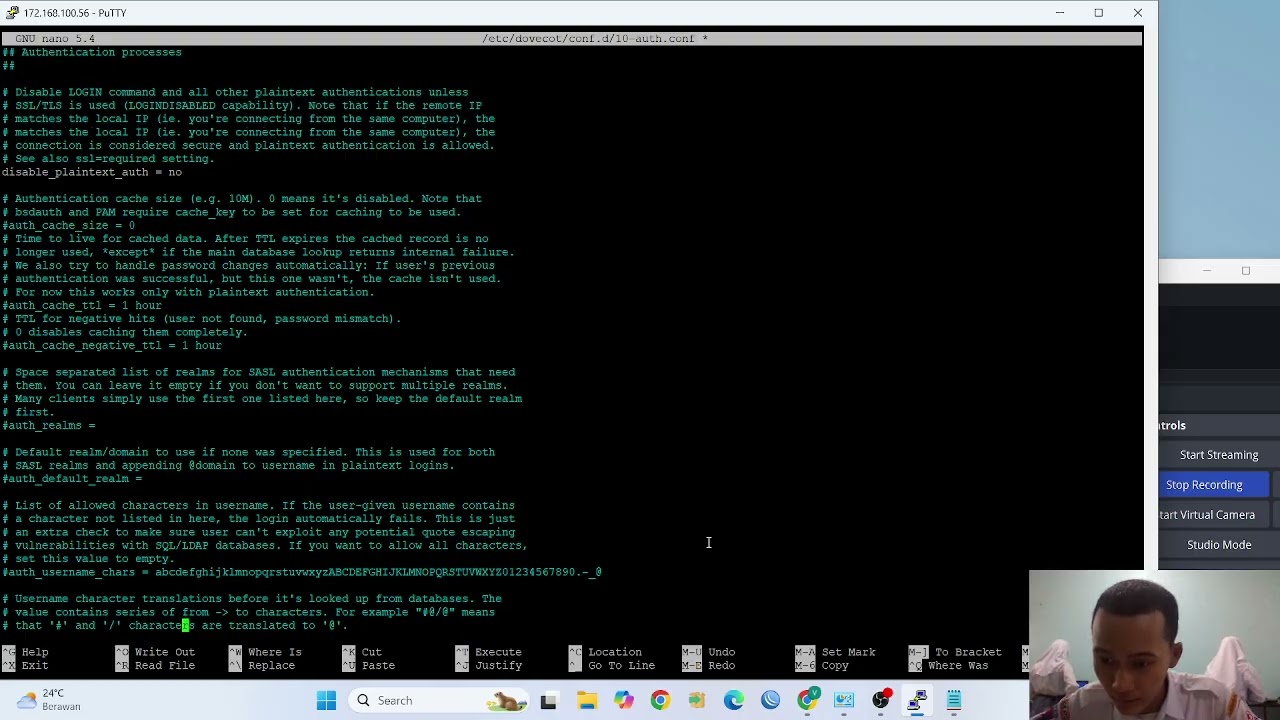Click the nano Execute shortcut

coord(488,652)
